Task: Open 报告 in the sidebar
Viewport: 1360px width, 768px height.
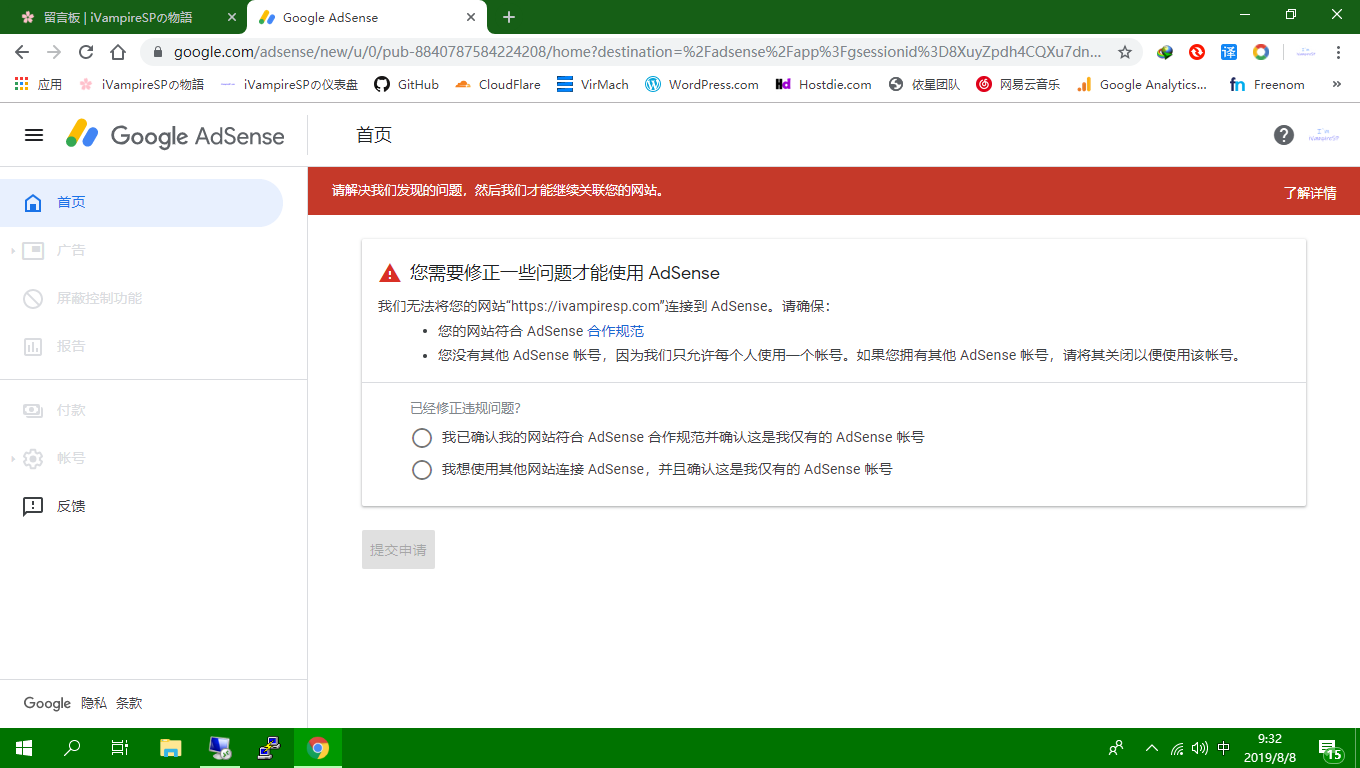Action: 141,347
